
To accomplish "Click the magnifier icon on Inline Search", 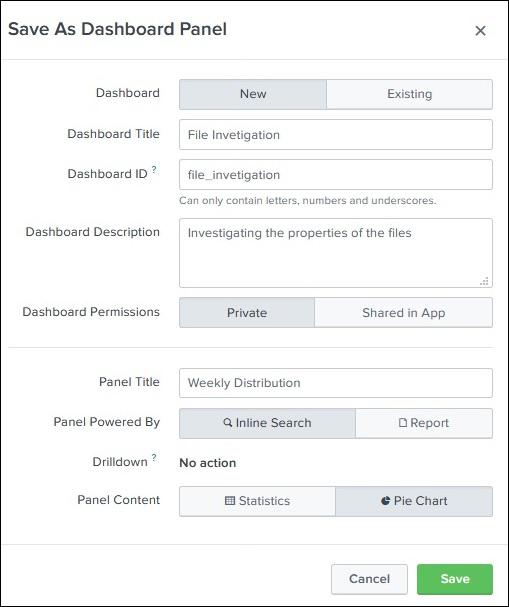I will tap(228, 422).
